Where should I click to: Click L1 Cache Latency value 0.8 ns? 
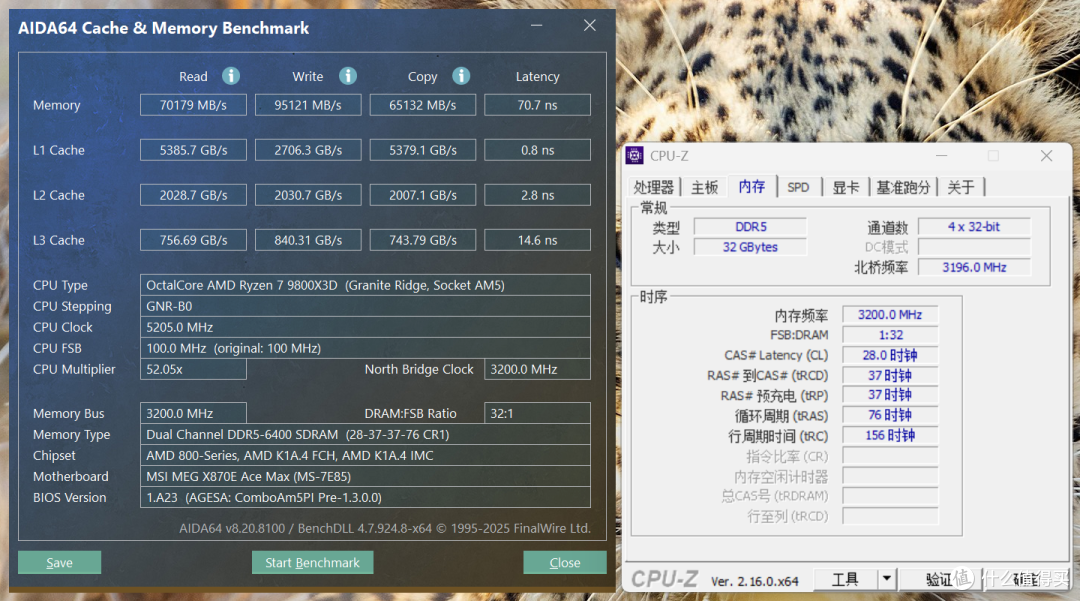pos(537,150)
